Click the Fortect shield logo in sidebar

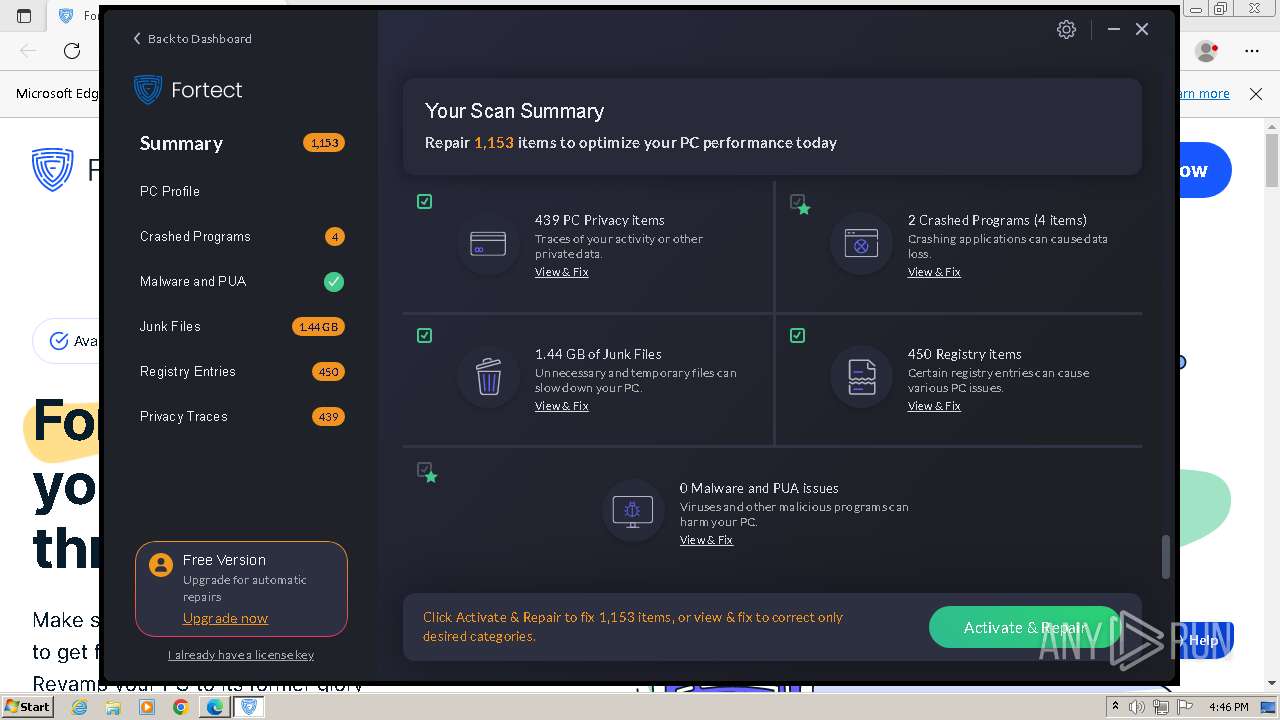point(148,89)
